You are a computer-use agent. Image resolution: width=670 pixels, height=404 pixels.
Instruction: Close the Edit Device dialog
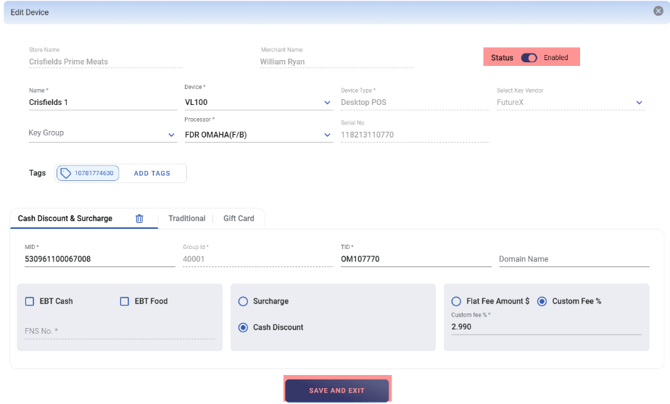(x=658, y=12)
